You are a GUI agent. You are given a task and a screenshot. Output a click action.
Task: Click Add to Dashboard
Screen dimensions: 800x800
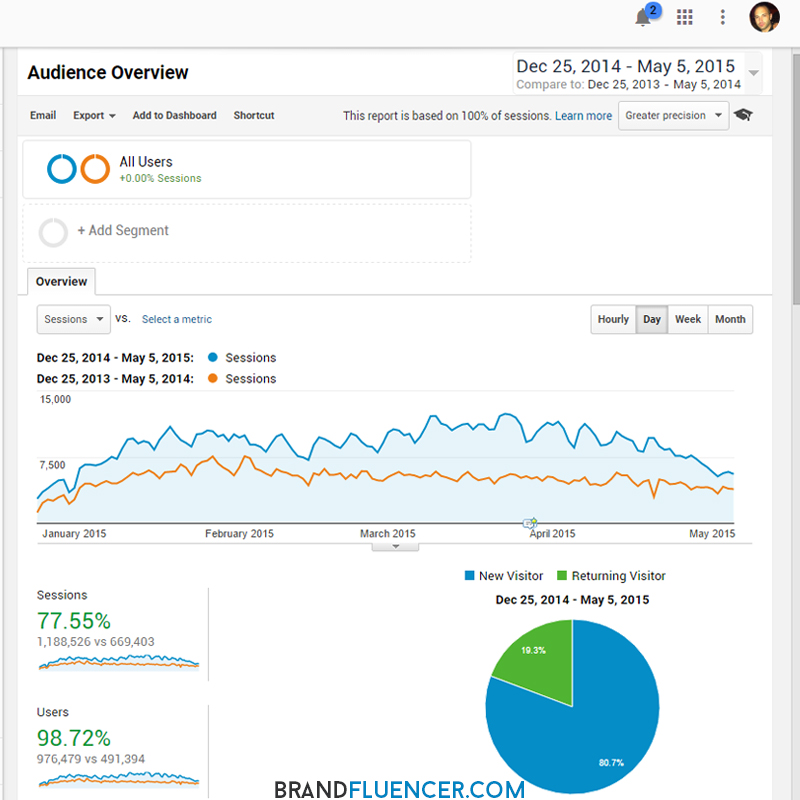[x=174, y=116]
